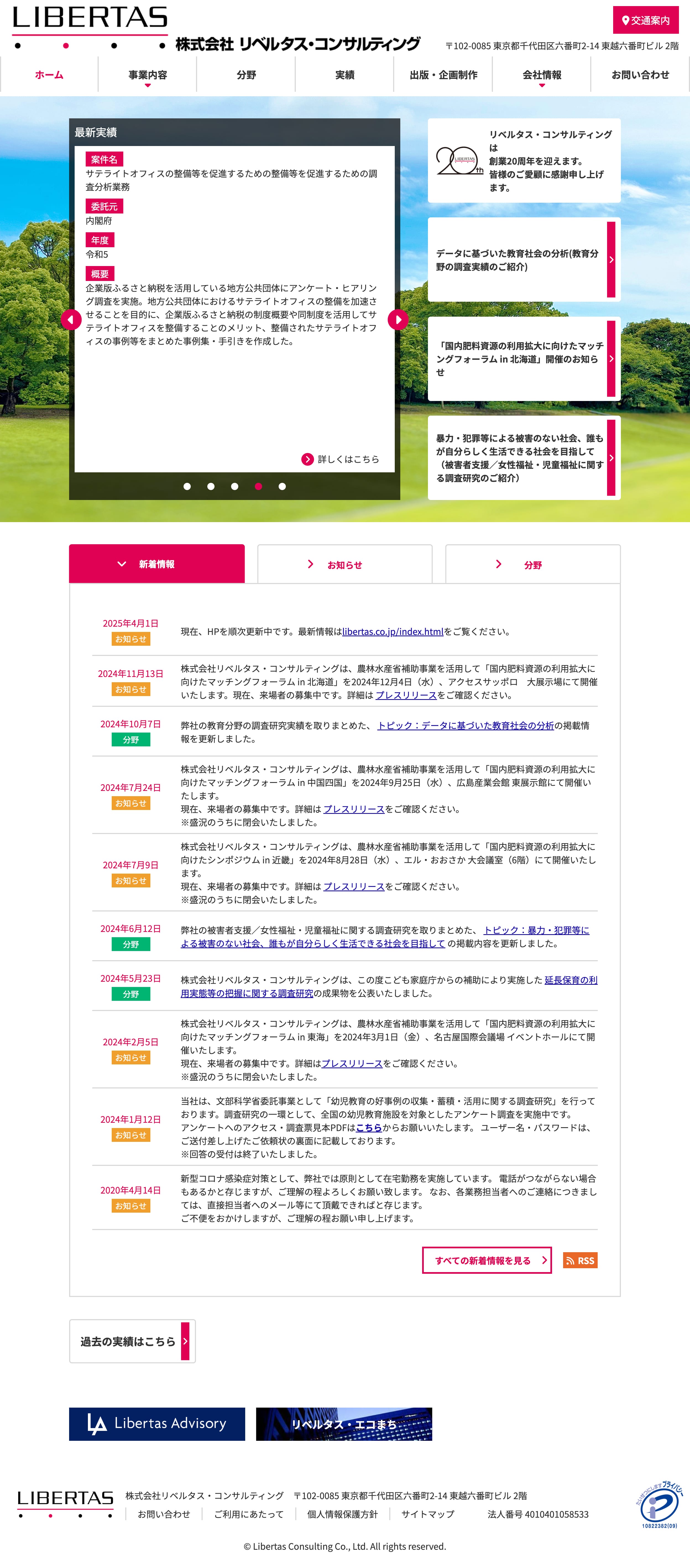Open the 交通案内 access button
The width and height of the screenshot is (690, 1568).
tap(645, 20)
